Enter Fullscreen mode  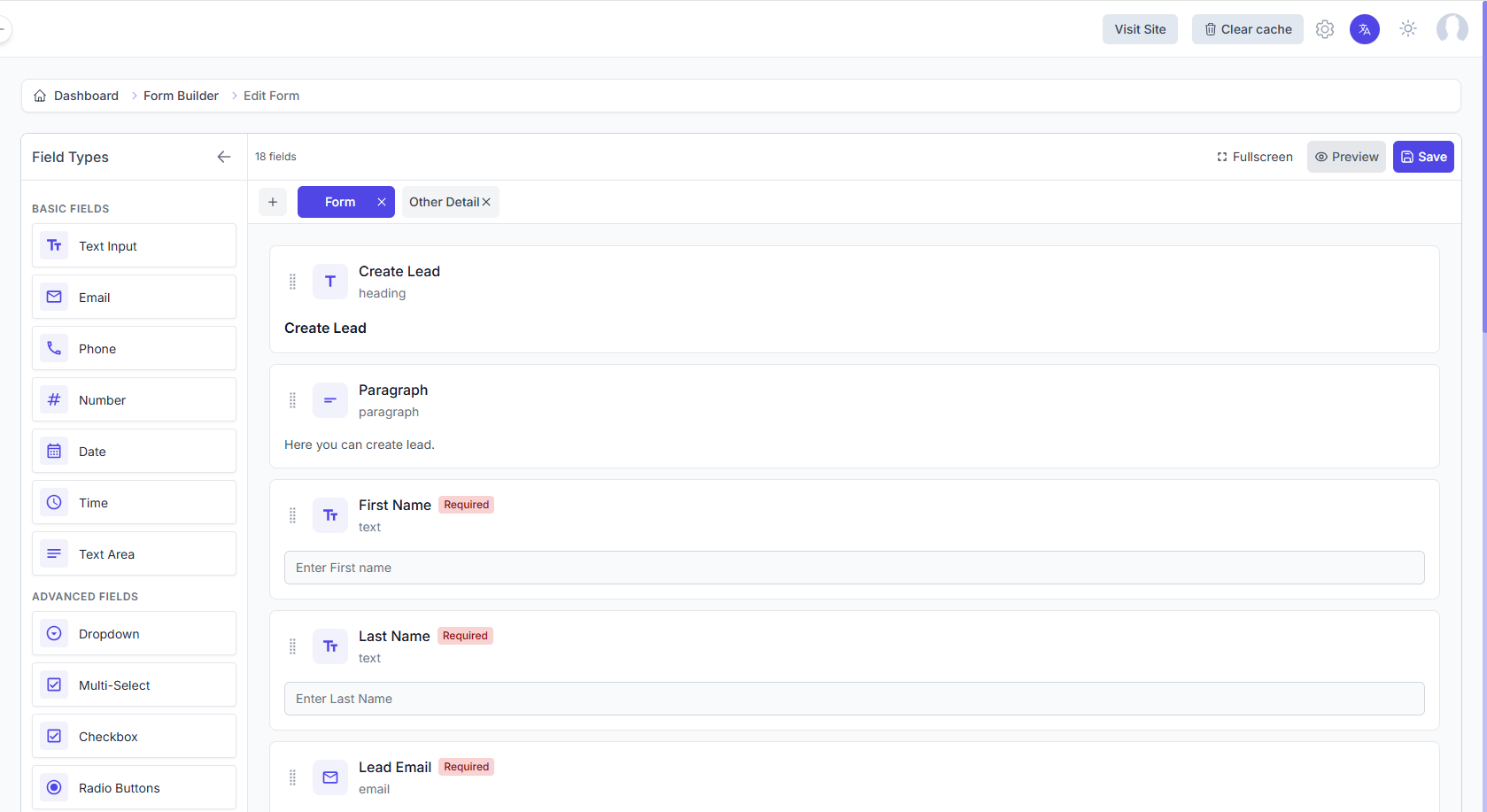click(1254, 157)
